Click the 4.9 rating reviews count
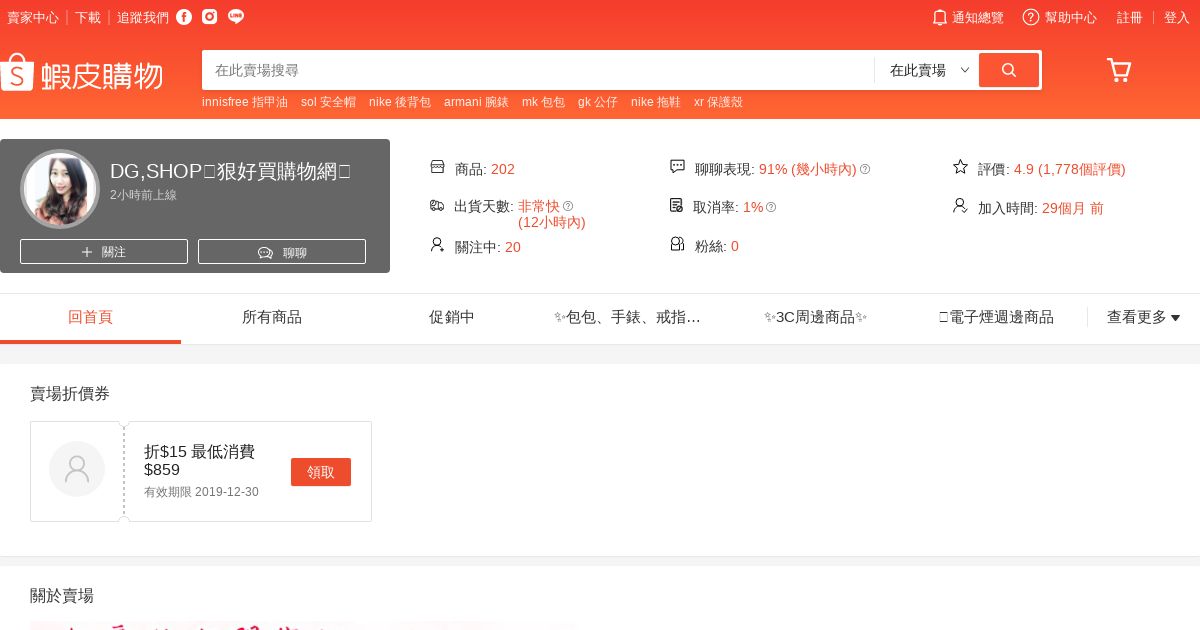 [x=1070, y=169]
